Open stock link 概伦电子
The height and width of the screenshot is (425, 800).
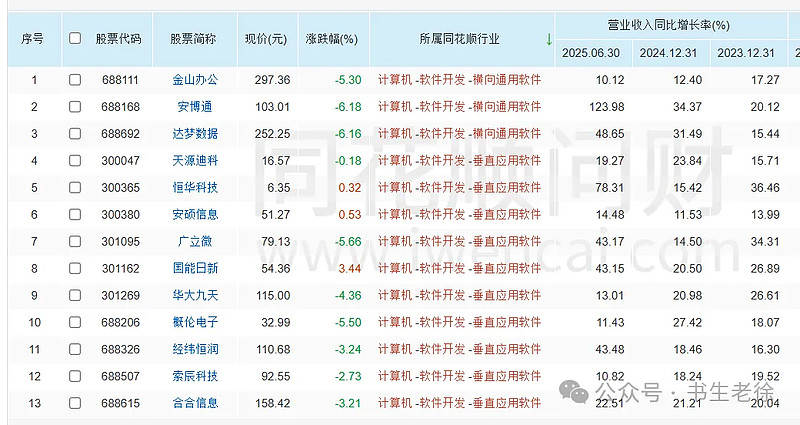pos(195,322)
